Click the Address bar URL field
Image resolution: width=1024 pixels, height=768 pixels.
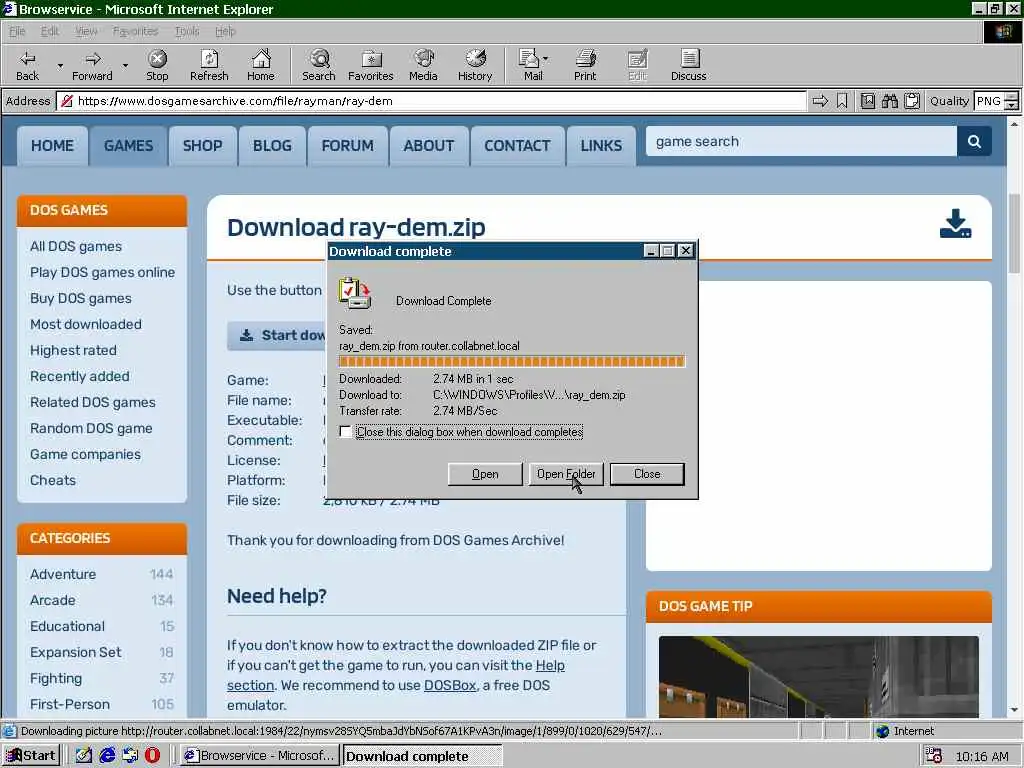point(432,101)
